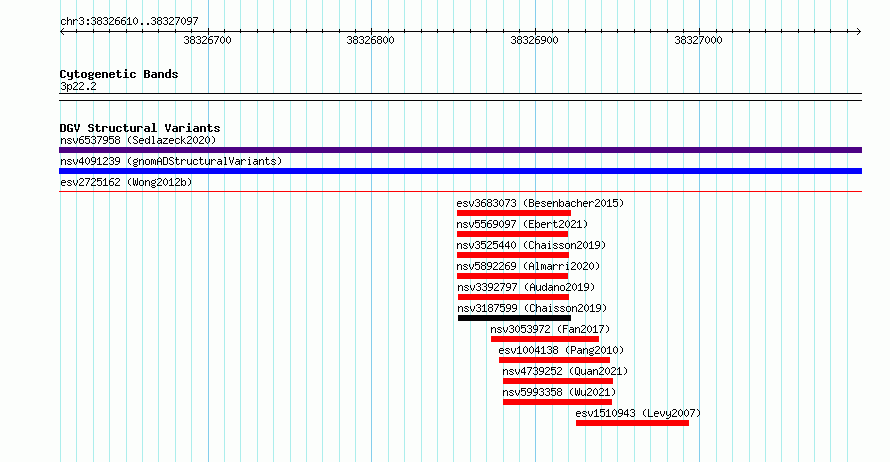
Task: Open esv1510943 (Levy2007) label
Action: tap(638, 413)
